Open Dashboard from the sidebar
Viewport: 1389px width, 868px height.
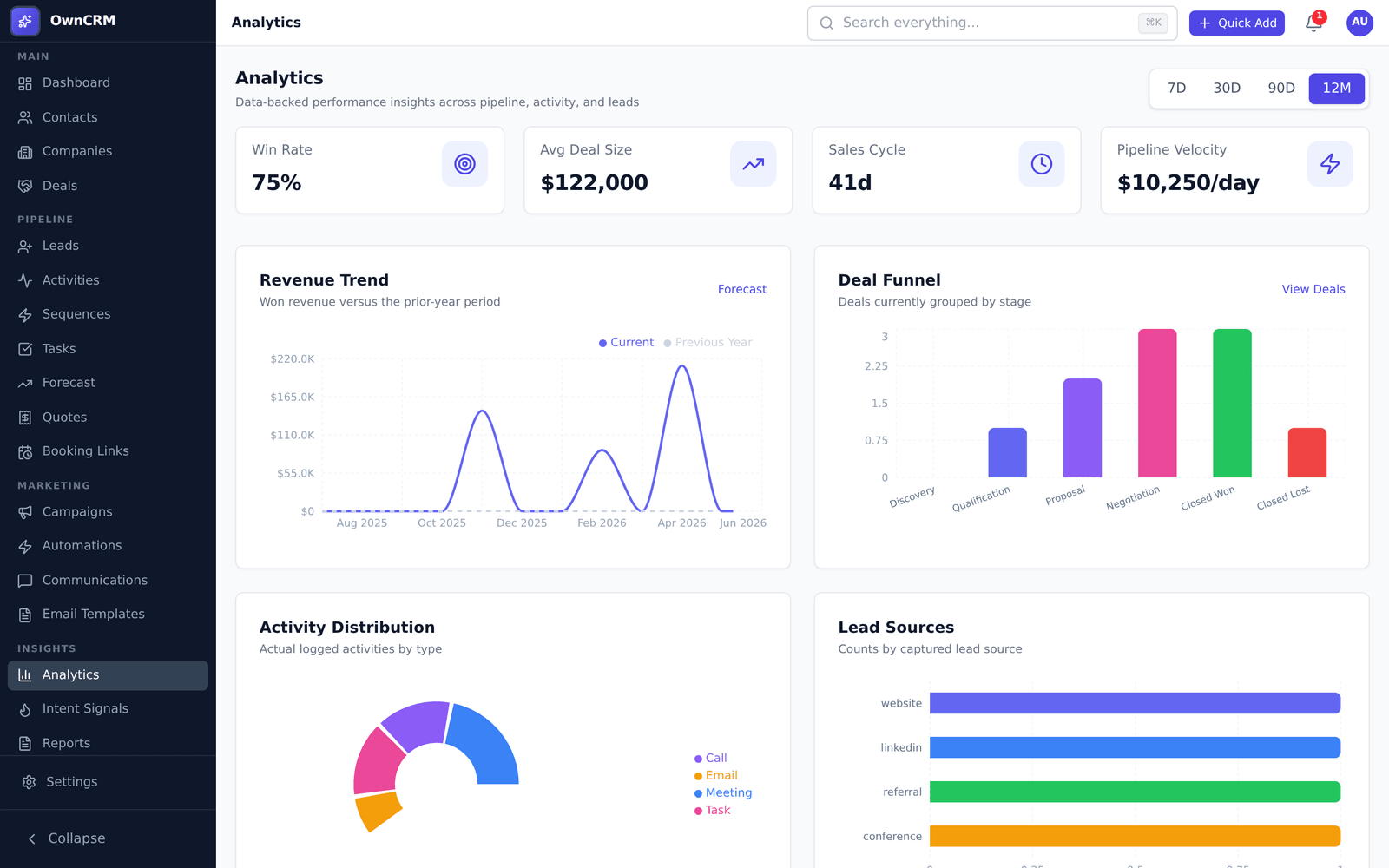[108, 83]
